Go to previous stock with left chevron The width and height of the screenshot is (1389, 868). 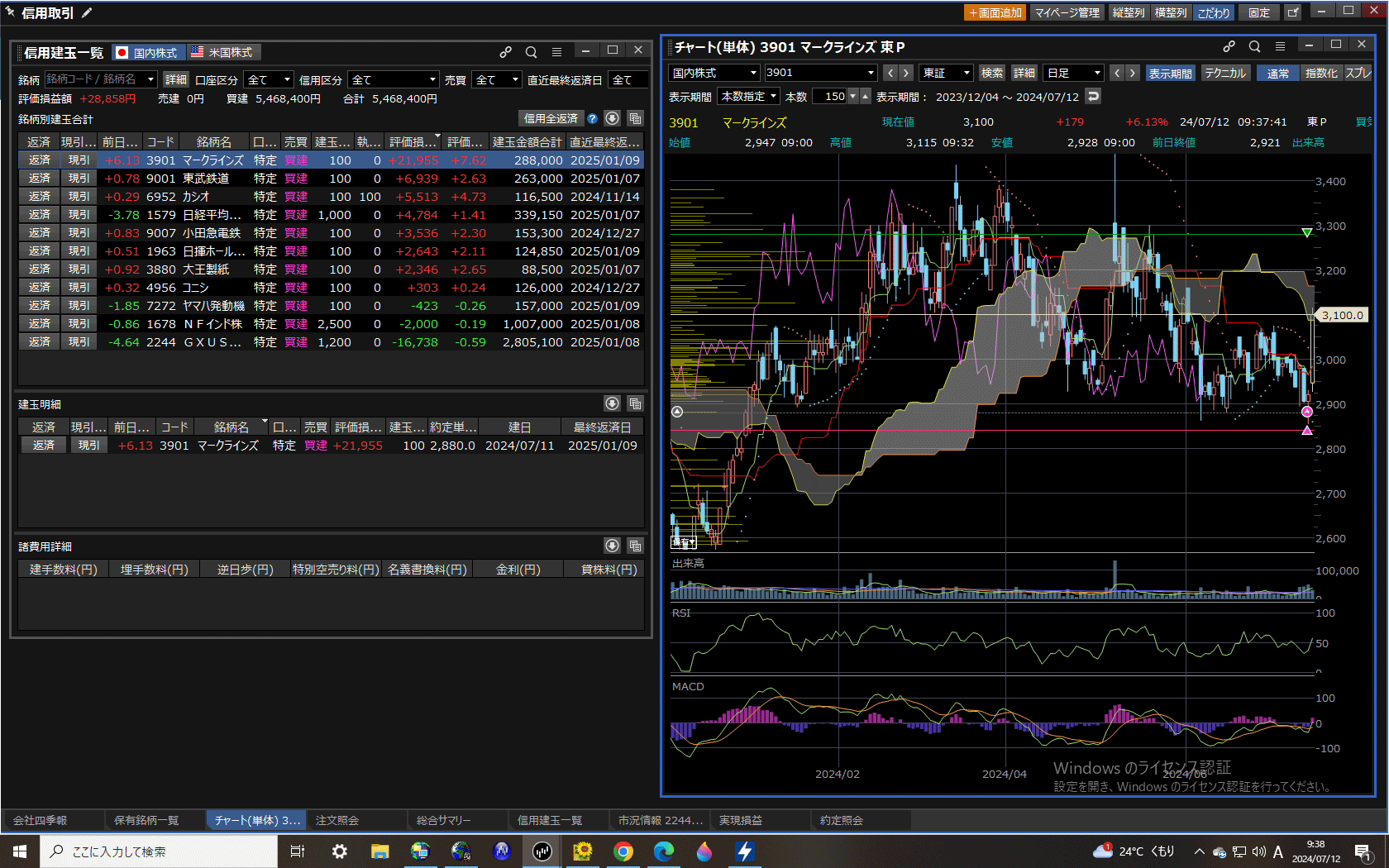click(890, 73)
